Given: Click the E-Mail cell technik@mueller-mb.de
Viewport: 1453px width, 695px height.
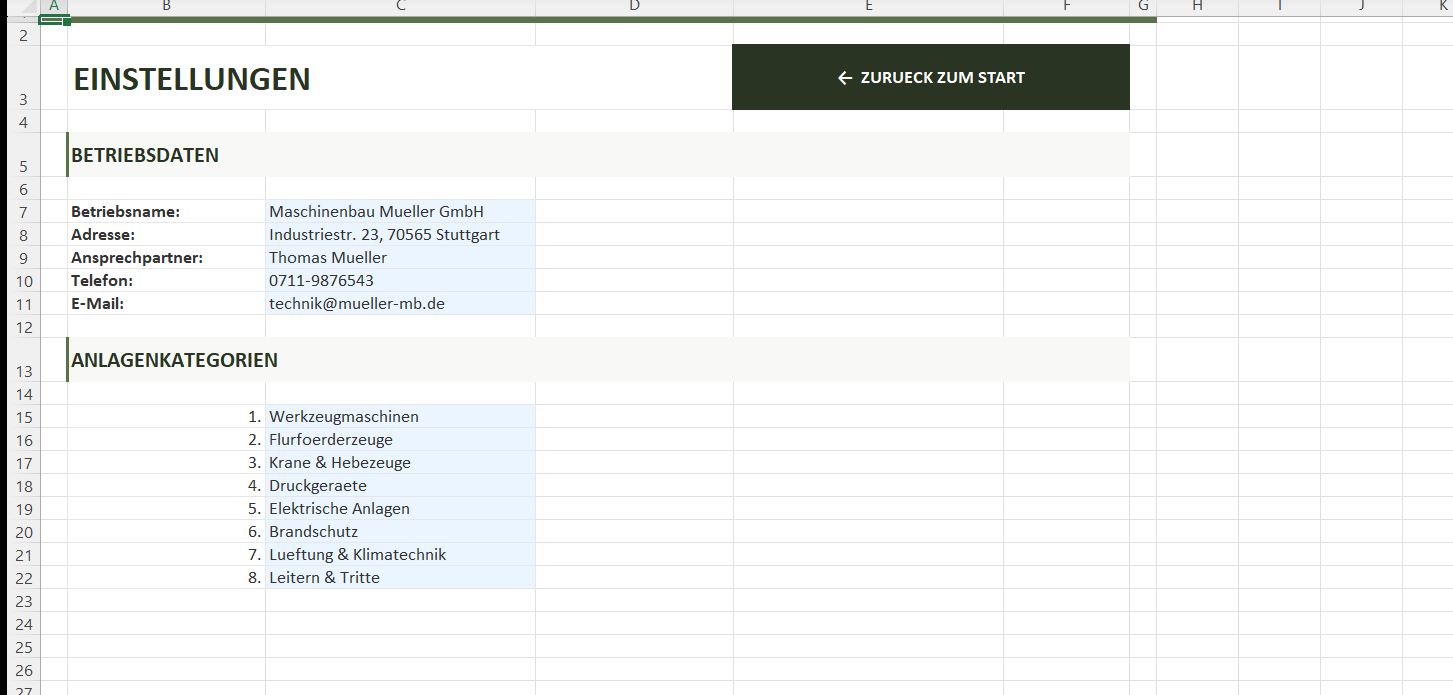Looking at the screenshot, I should click(x=400, y=303).
